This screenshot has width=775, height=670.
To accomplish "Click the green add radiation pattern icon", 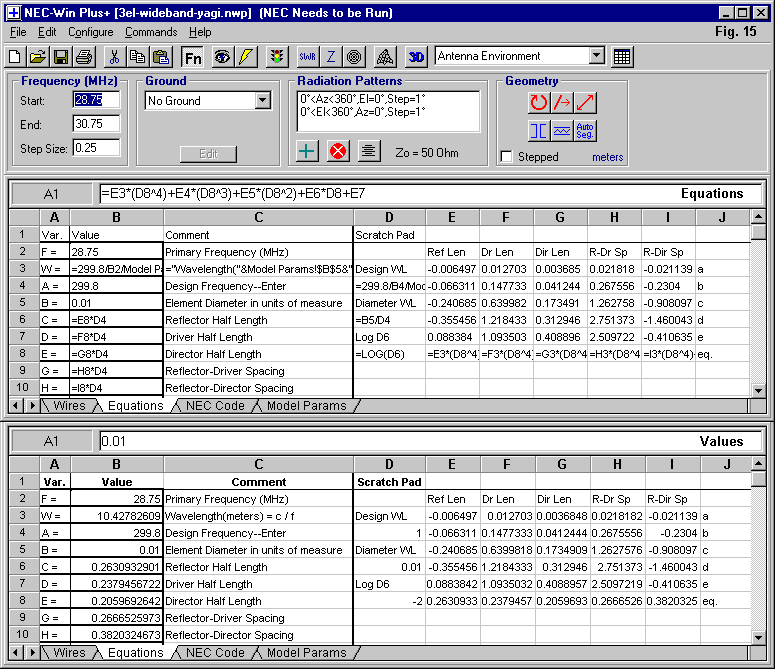I will click(308, 151).
